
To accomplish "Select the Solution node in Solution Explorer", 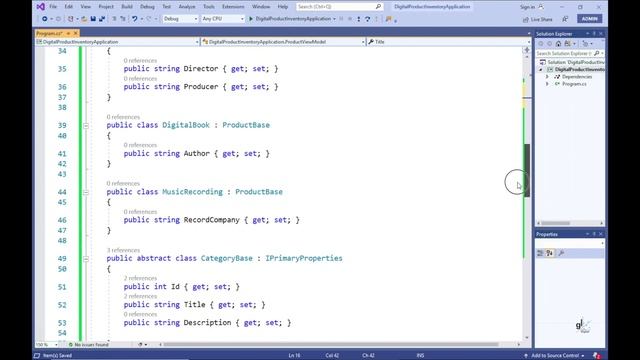I will [572, 62].
